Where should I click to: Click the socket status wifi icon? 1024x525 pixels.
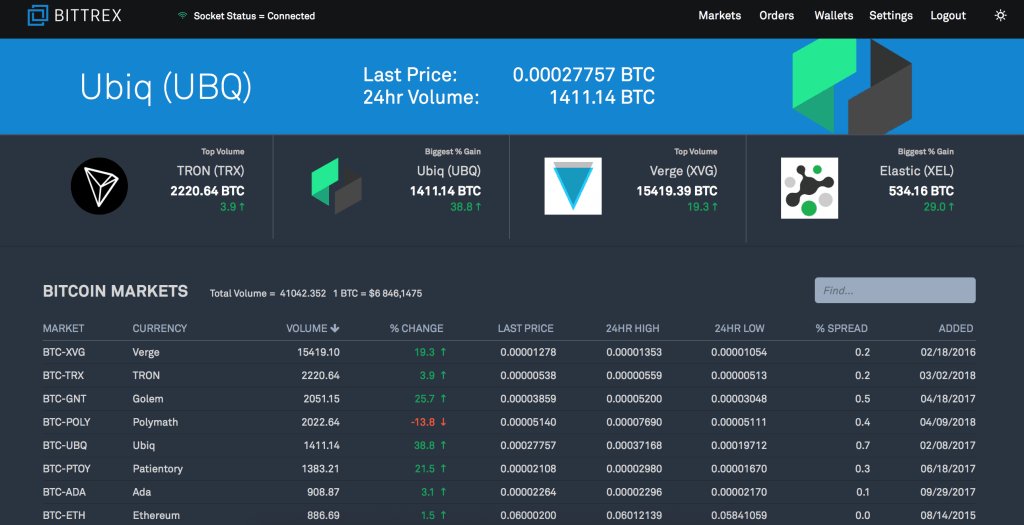point(182,16)
